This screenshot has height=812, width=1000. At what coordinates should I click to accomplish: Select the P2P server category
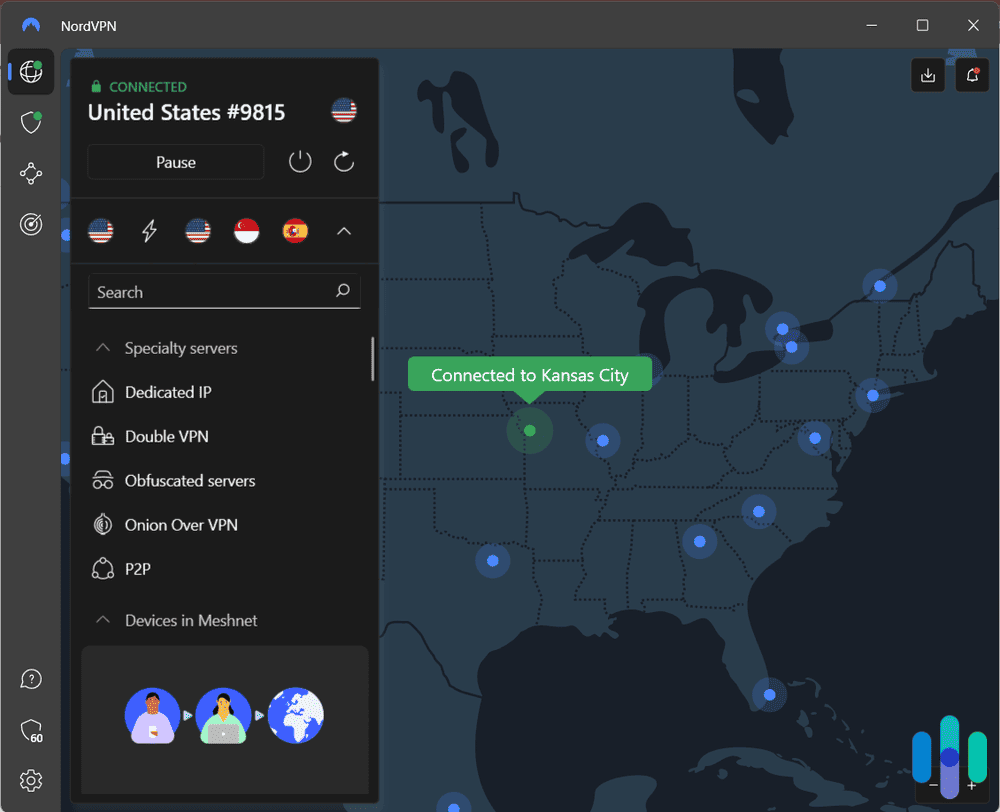[137, 568]
